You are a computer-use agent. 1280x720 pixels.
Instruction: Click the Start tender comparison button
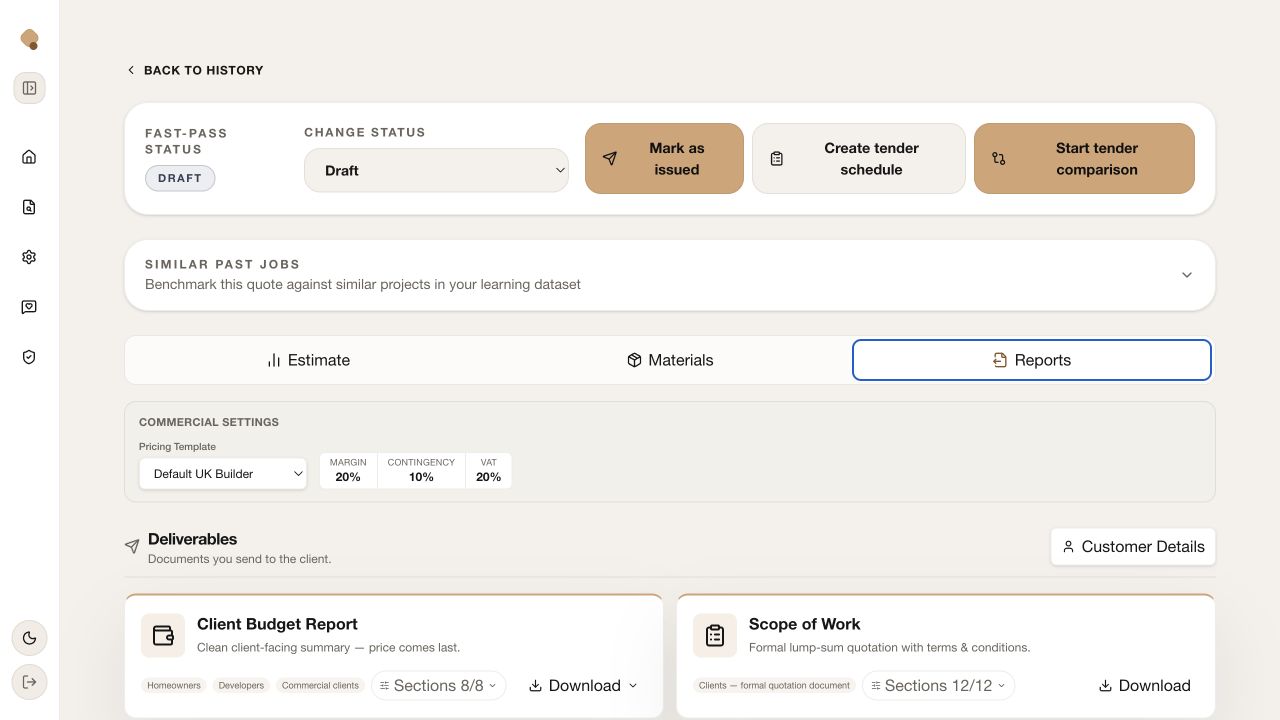point(1084,158)
